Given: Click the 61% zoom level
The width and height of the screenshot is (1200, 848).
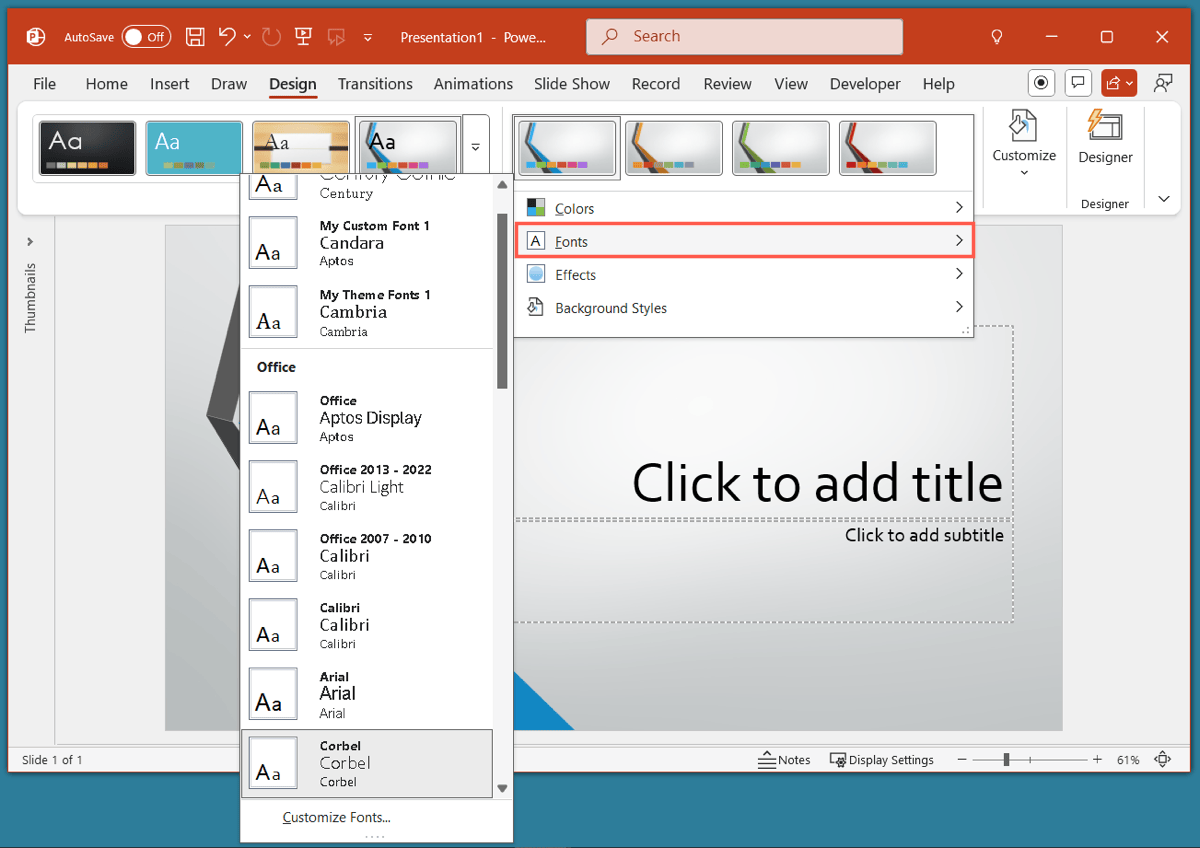Looking at the screenshot, I should pyautogui.click(x=1128, y=760).
